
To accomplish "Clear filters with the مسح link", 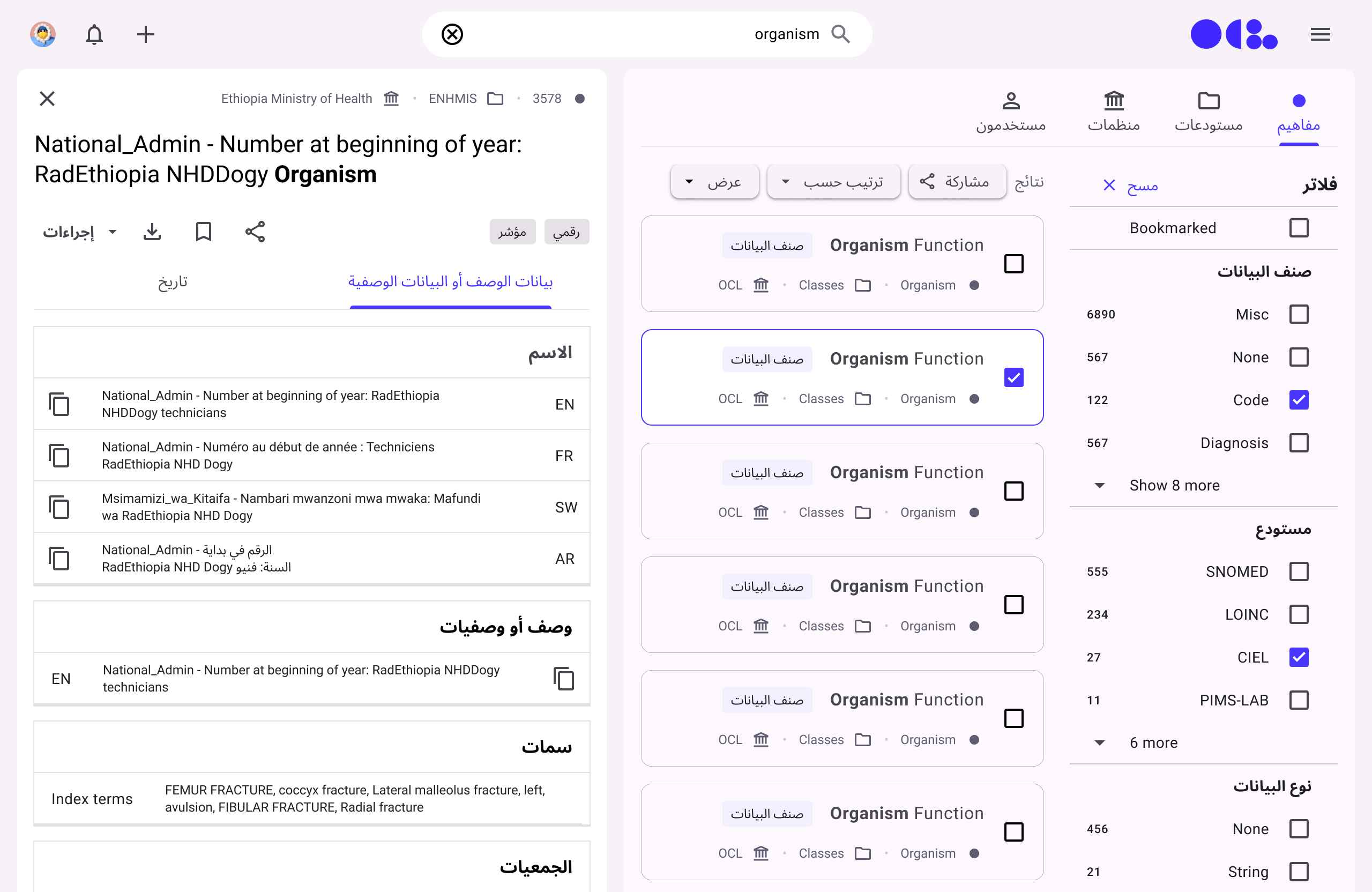I will pyautogui.click(x=1130, y=185).
